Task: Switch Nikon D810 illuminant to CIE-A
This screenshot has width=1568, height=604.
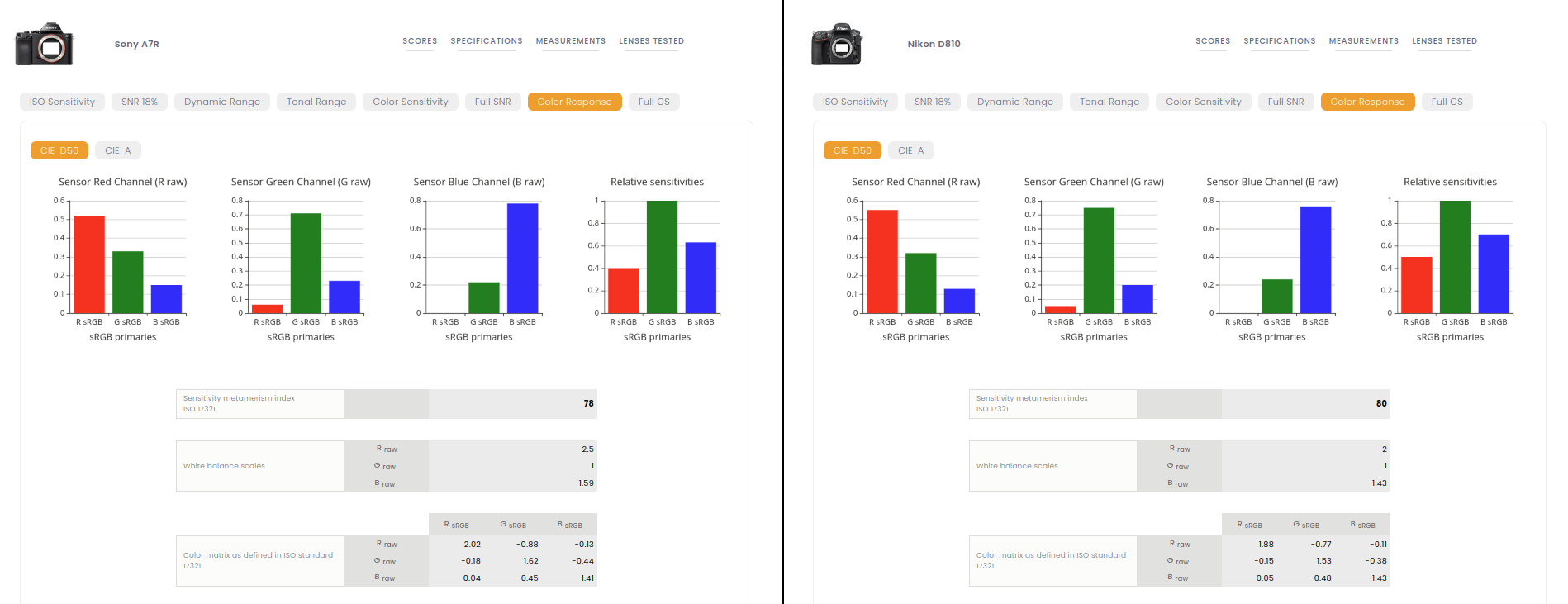Action: pos(910,150)
